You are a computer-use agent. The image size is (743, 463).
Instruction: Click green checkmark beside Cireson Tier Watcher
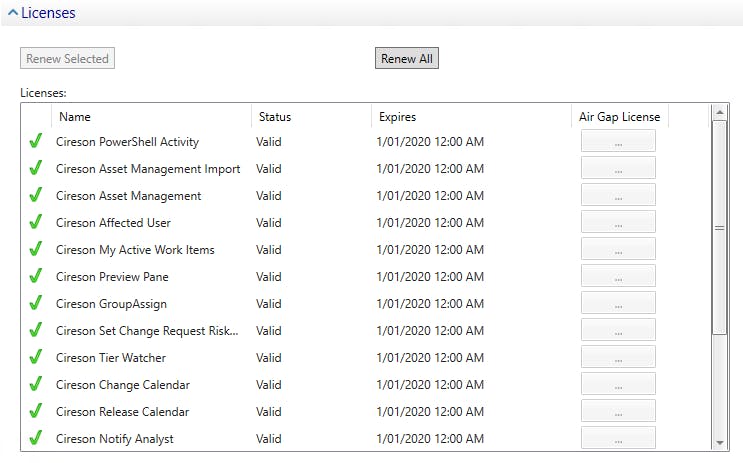[36, 358]
